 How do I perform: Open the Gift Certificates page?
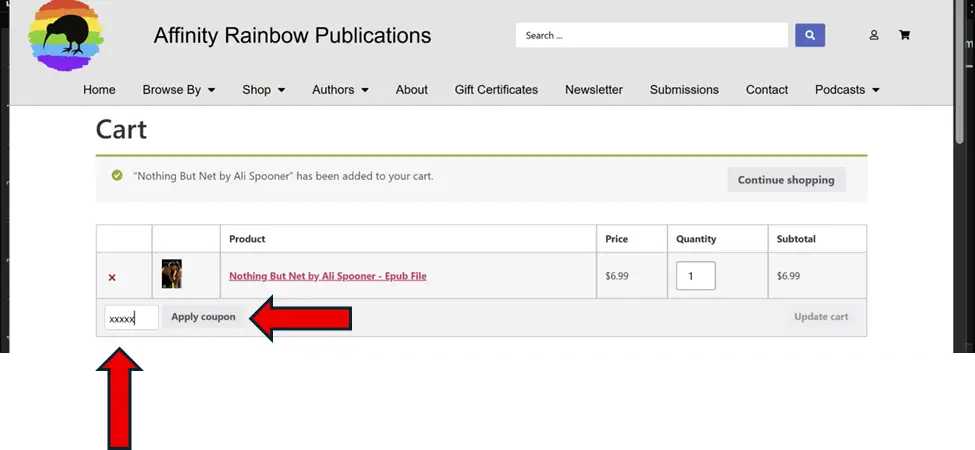click(496, 90)
